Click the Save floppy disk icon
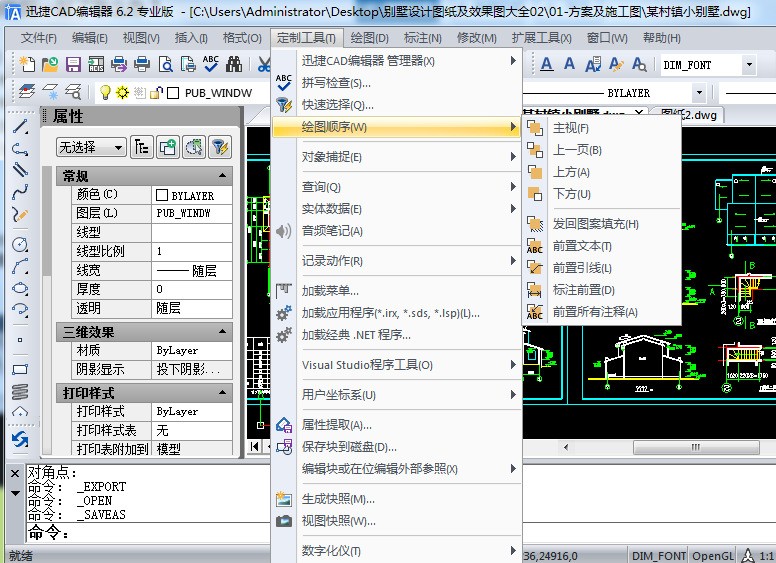The width and height of the screenshot is (776, 563). 73,64
